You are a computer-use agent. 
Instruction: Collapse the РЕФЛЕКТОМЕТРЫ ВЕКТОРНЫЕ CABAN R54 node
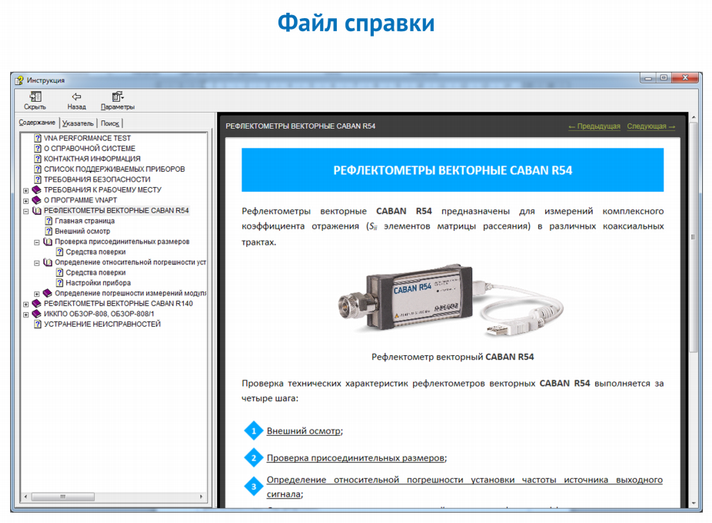coord(26,211)
